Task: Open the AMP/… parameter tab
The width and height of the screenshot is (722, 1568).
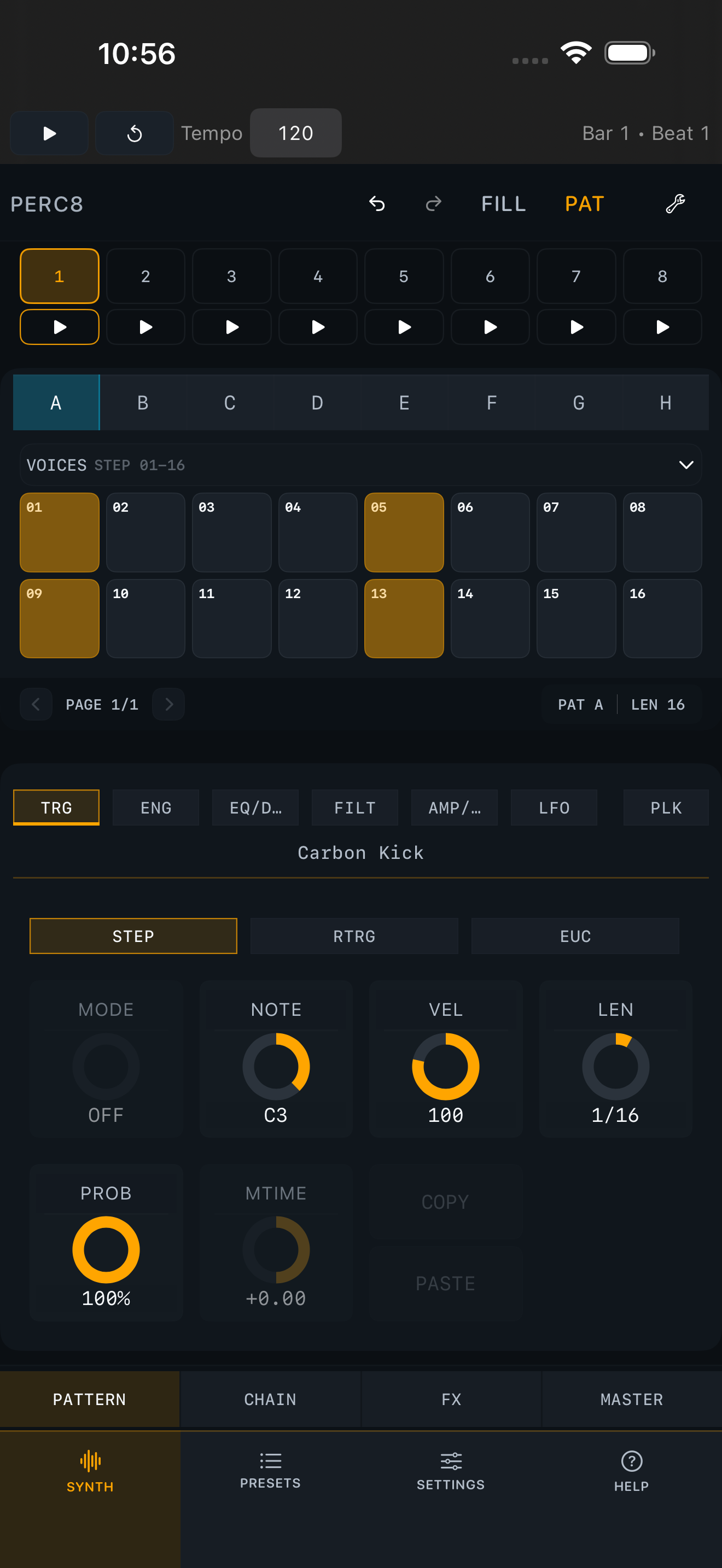Action: pos(454,808)
